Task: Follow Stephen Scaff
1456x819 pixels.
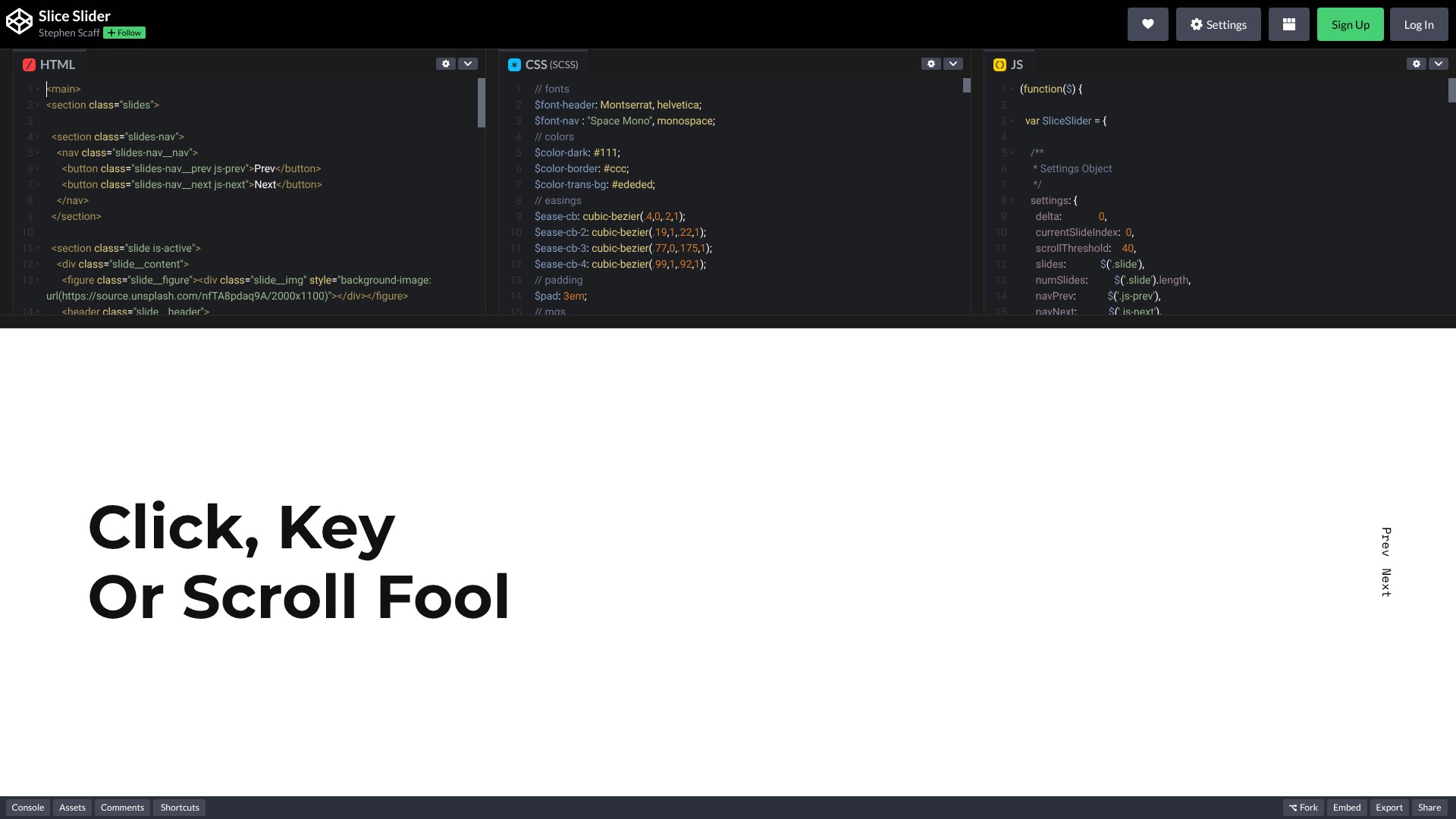Action: point(124,33)
